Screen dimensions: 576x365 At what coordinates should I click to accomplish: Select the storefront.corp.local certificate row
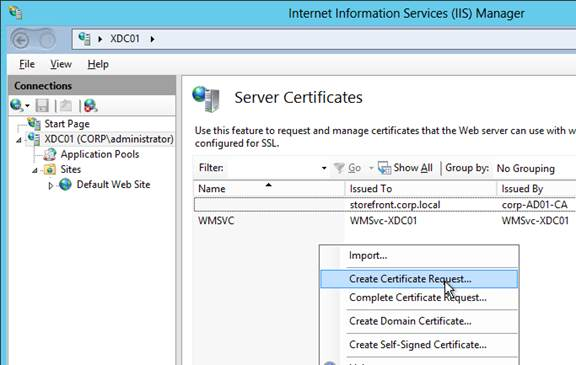(x=385, y=205)
